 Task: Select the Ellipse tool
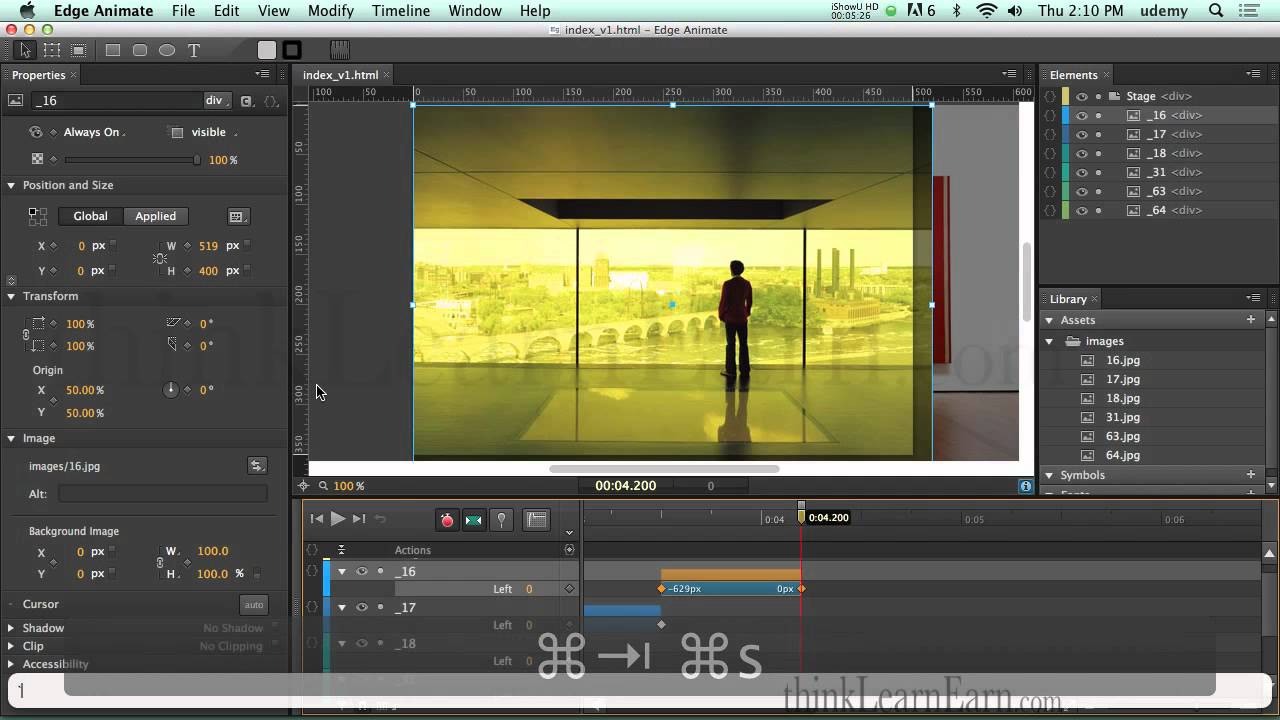pyautogui.click(x=167, y=50)
